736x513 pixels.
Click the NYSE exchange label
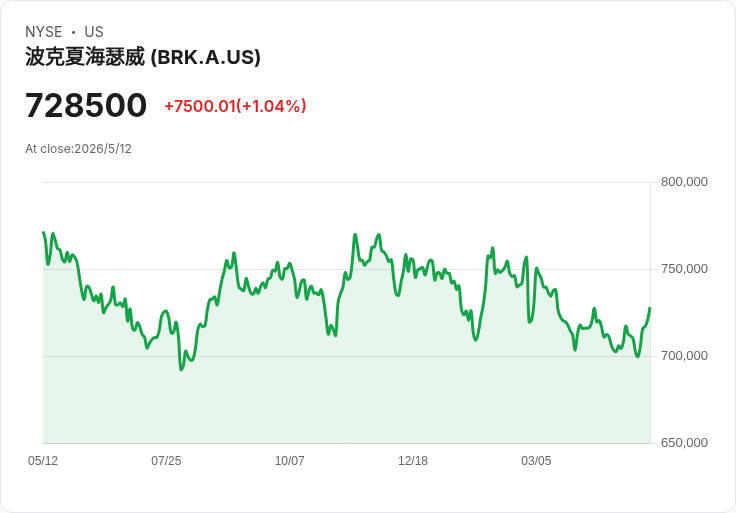(x=44, y=32)
